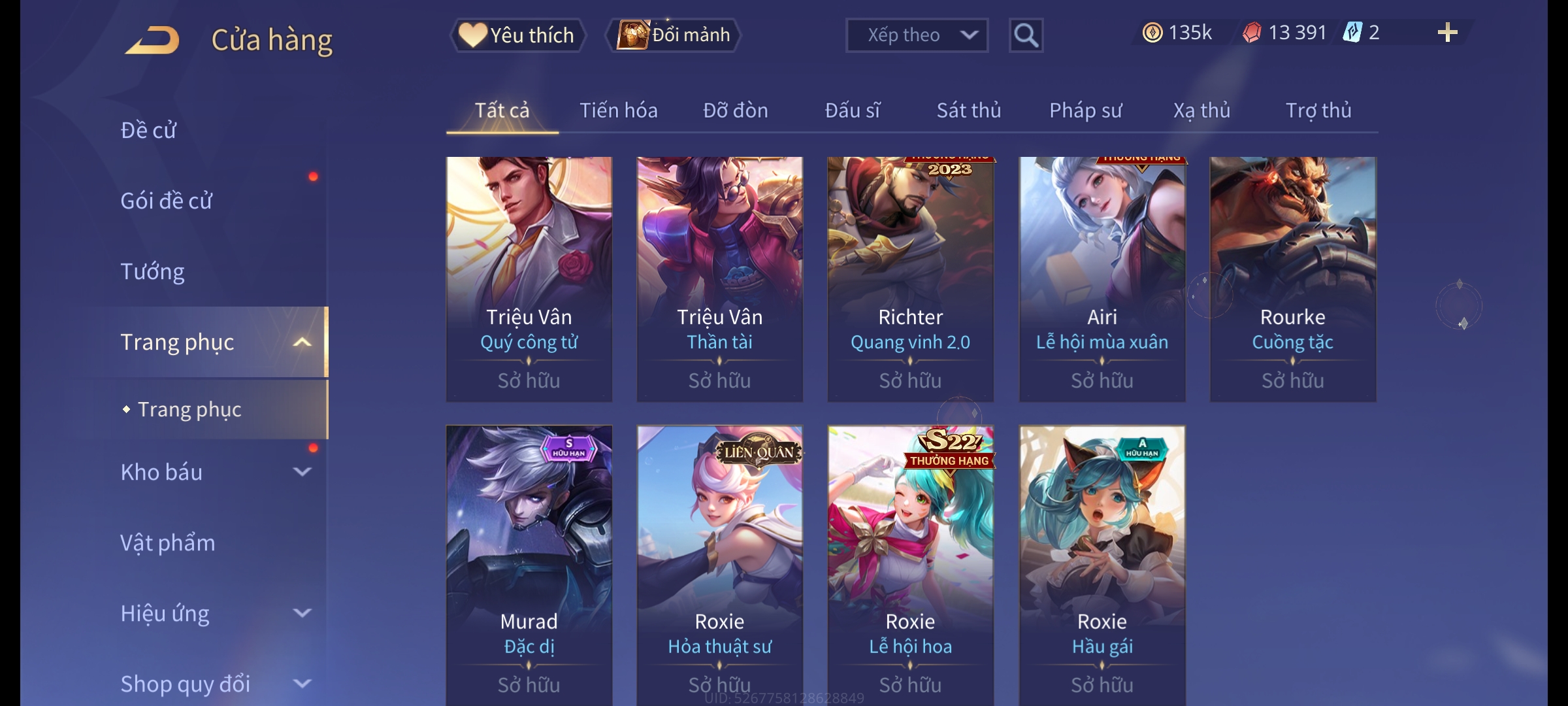The height and width of the screenshot is (706, 1568).
Task: Switch to the Sát thủ tab
Action: [x=969, y=110]
